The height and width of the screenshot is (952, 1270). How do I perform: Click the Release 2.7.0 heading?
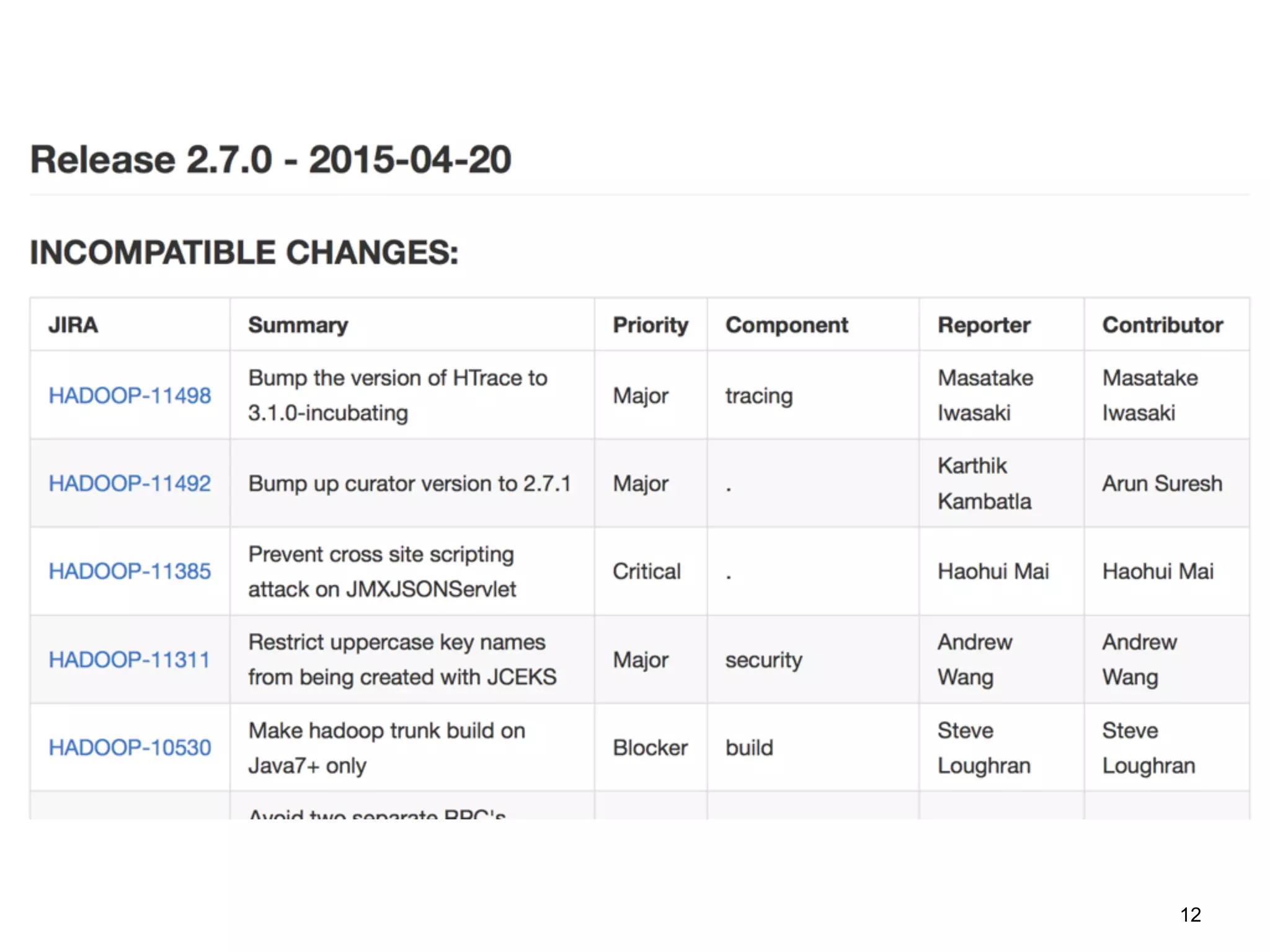point(270,160)
